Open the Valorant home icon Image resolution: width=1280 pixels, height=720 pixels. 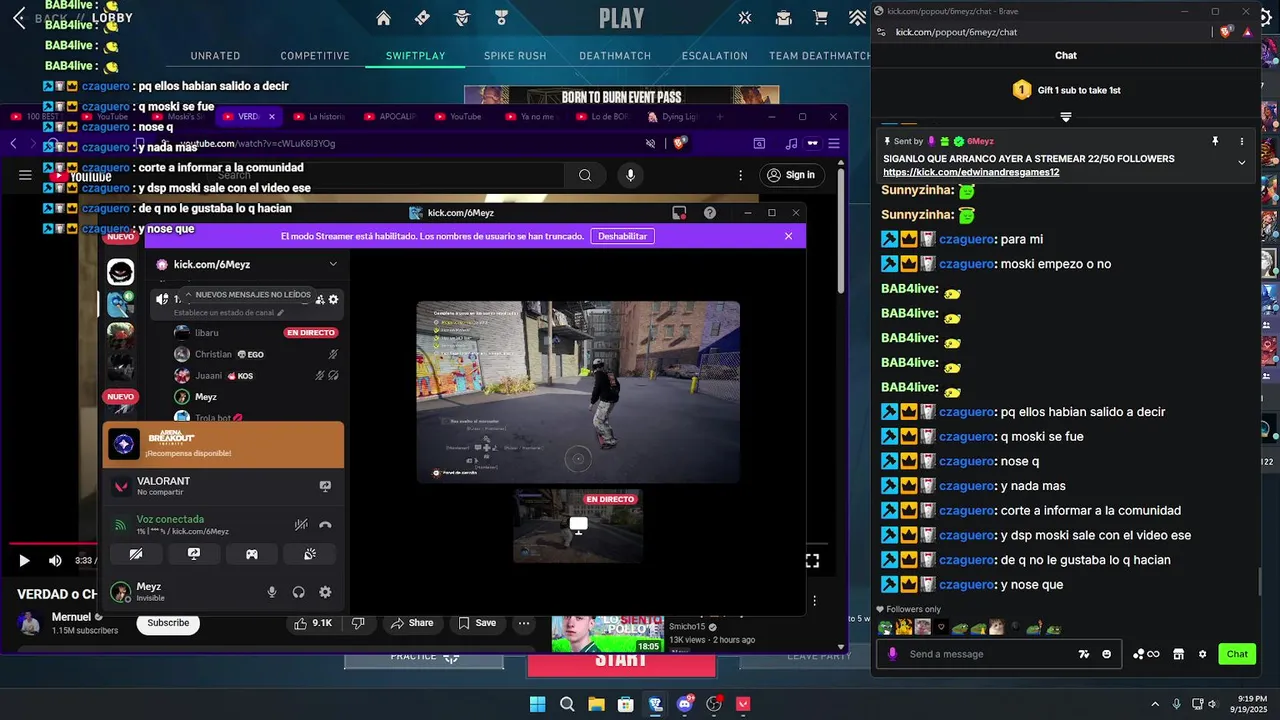[x=383, y=18]
